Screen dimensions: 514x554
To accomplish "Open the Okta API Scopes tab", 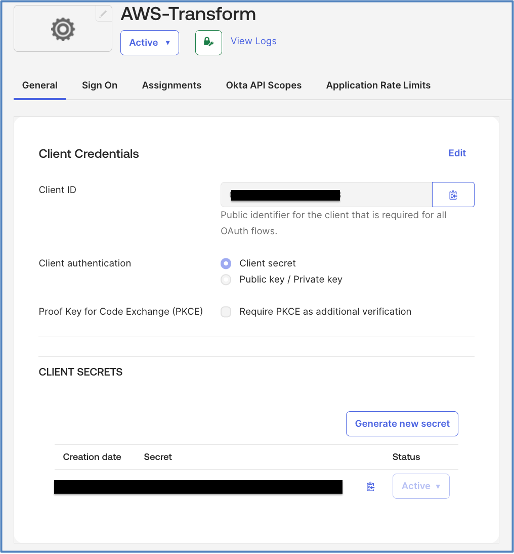I will tap(264, 86).
